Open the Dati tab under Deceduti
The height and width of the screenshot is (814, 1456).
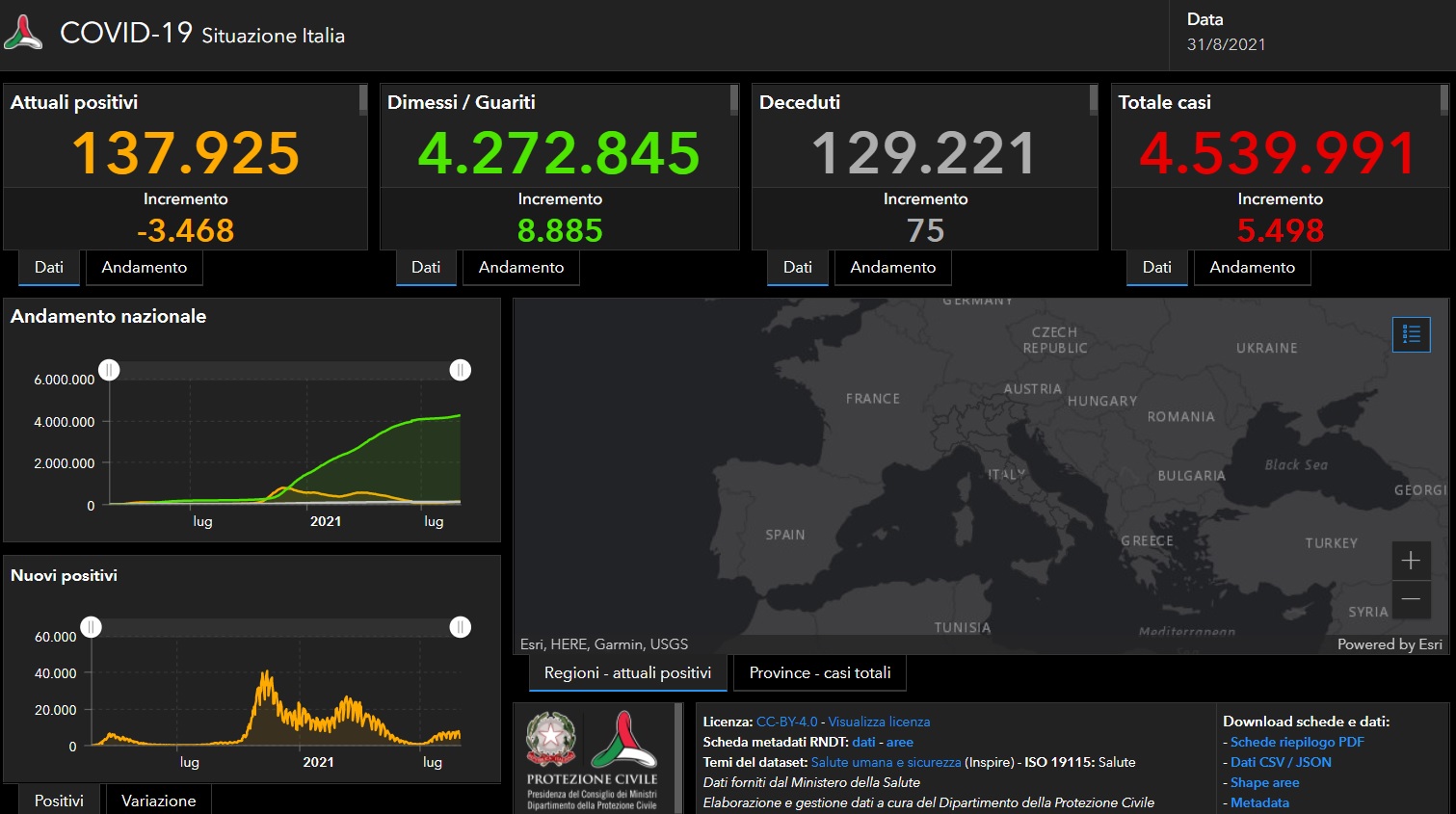797,267
